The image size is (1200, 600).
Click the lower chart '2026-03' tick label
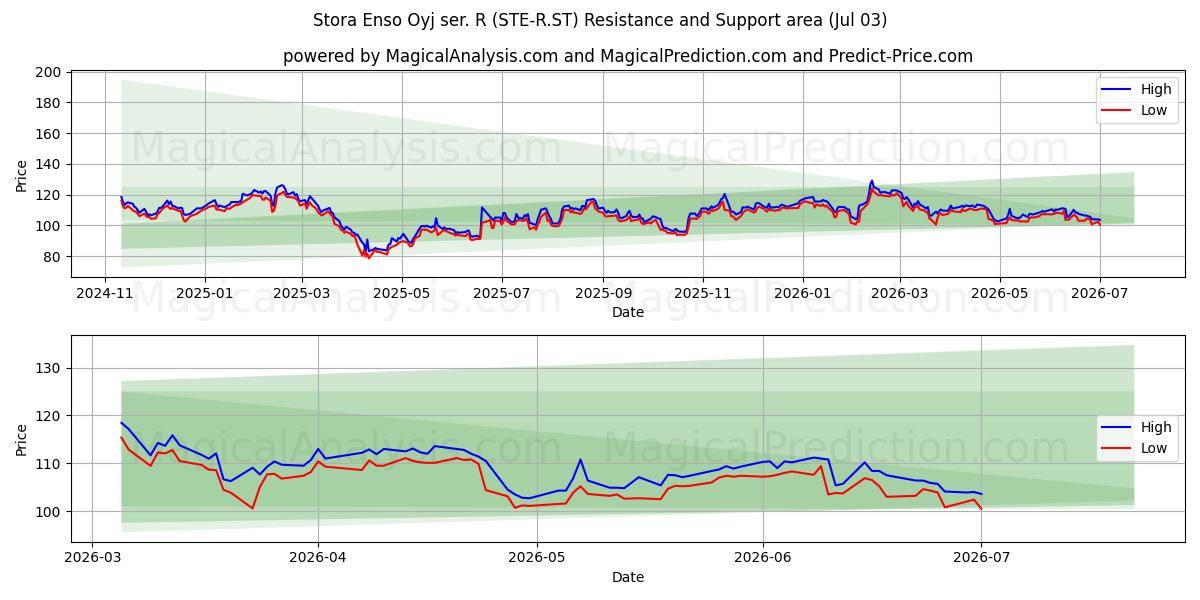click(92, 559)
